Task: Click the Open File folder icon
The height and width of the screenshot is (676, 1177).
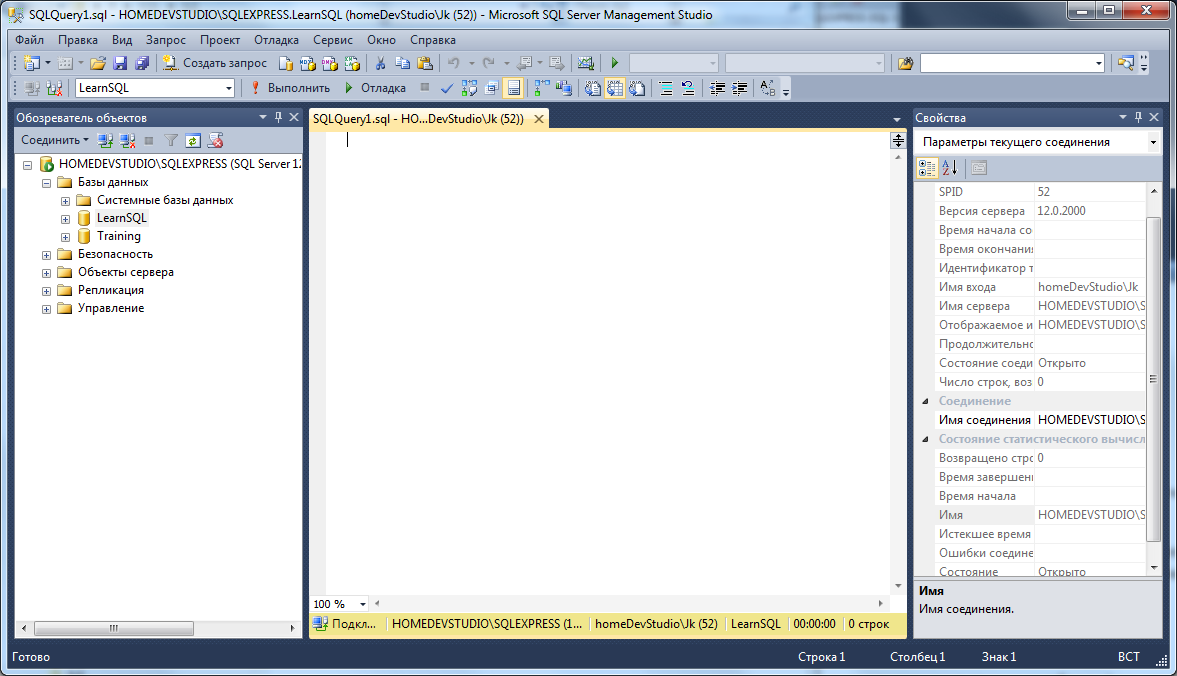Action: (98, 64)
